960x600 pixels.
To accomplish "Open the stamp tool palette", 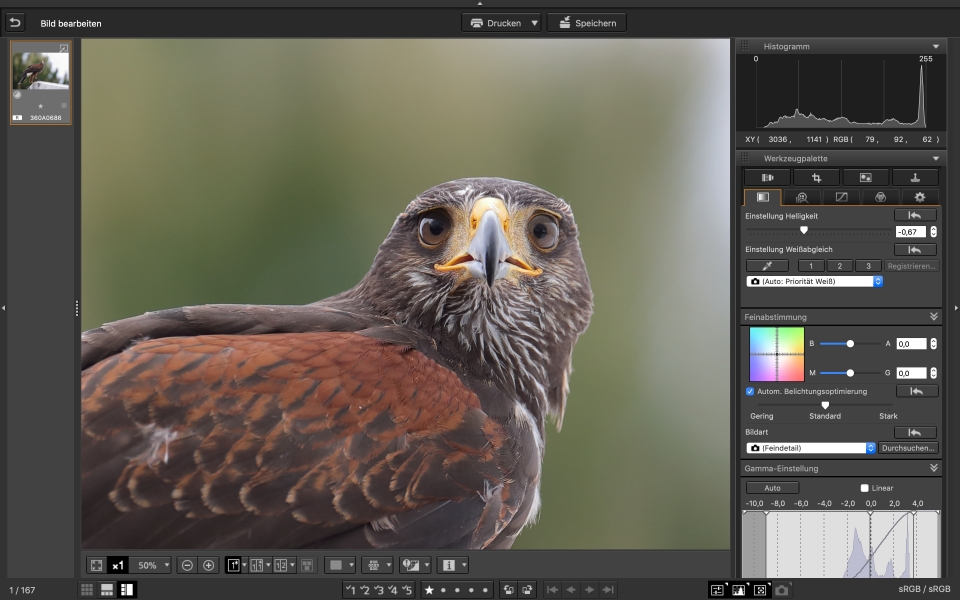I will tap(915, 177).
